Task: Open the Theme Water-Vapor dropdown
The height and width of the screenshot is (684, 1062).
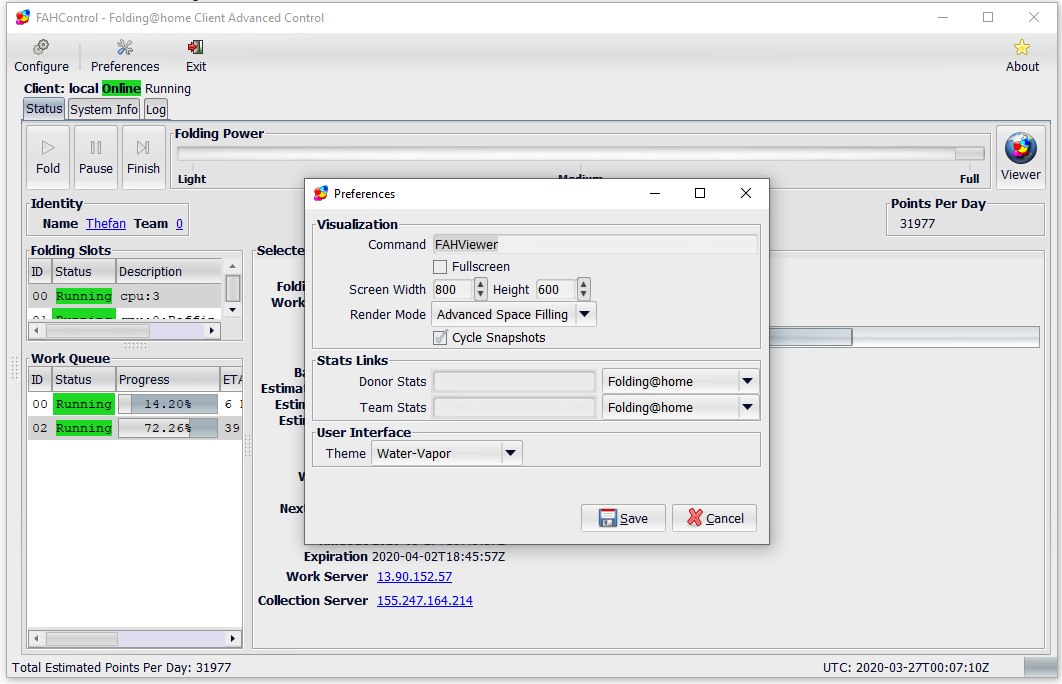Action: pyautogui.click(x=510, y=453)
